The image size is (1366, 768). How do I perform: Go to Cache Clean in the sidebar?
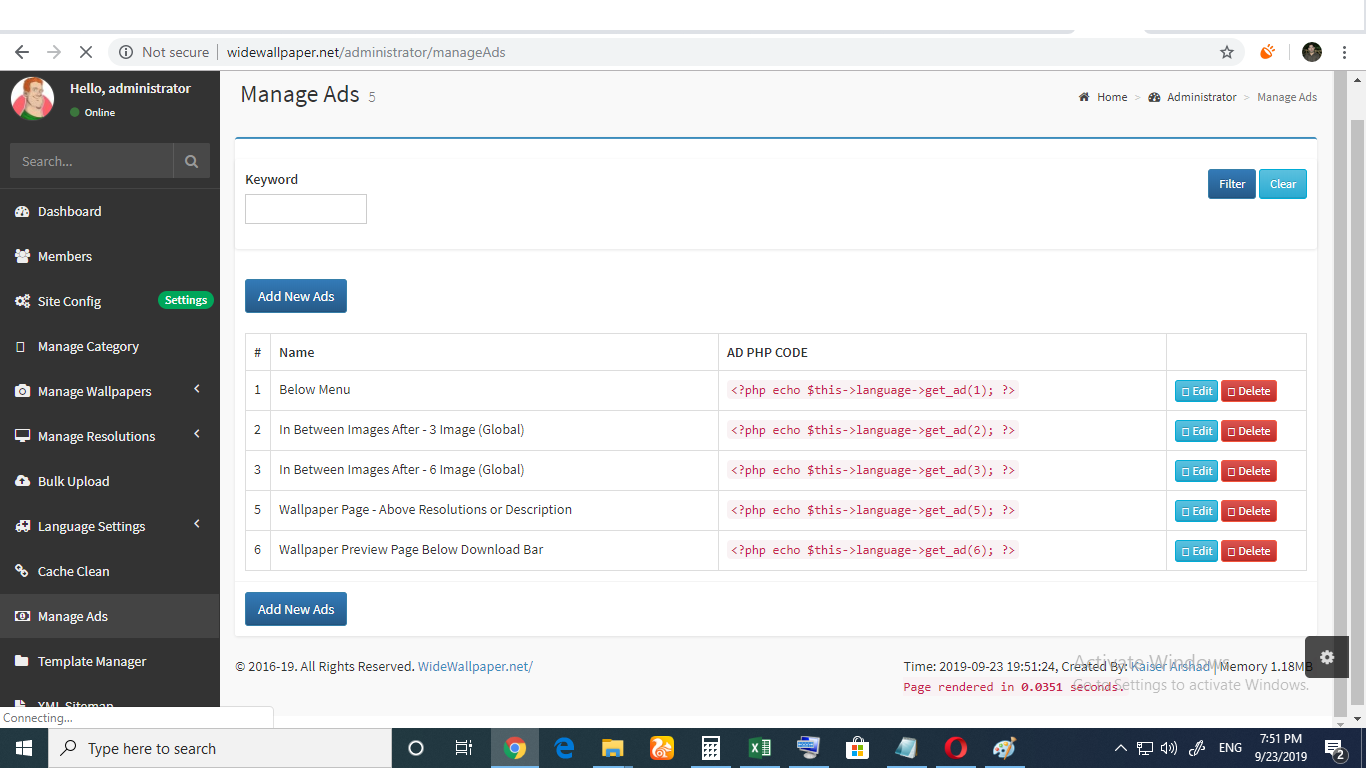point(73,571)
